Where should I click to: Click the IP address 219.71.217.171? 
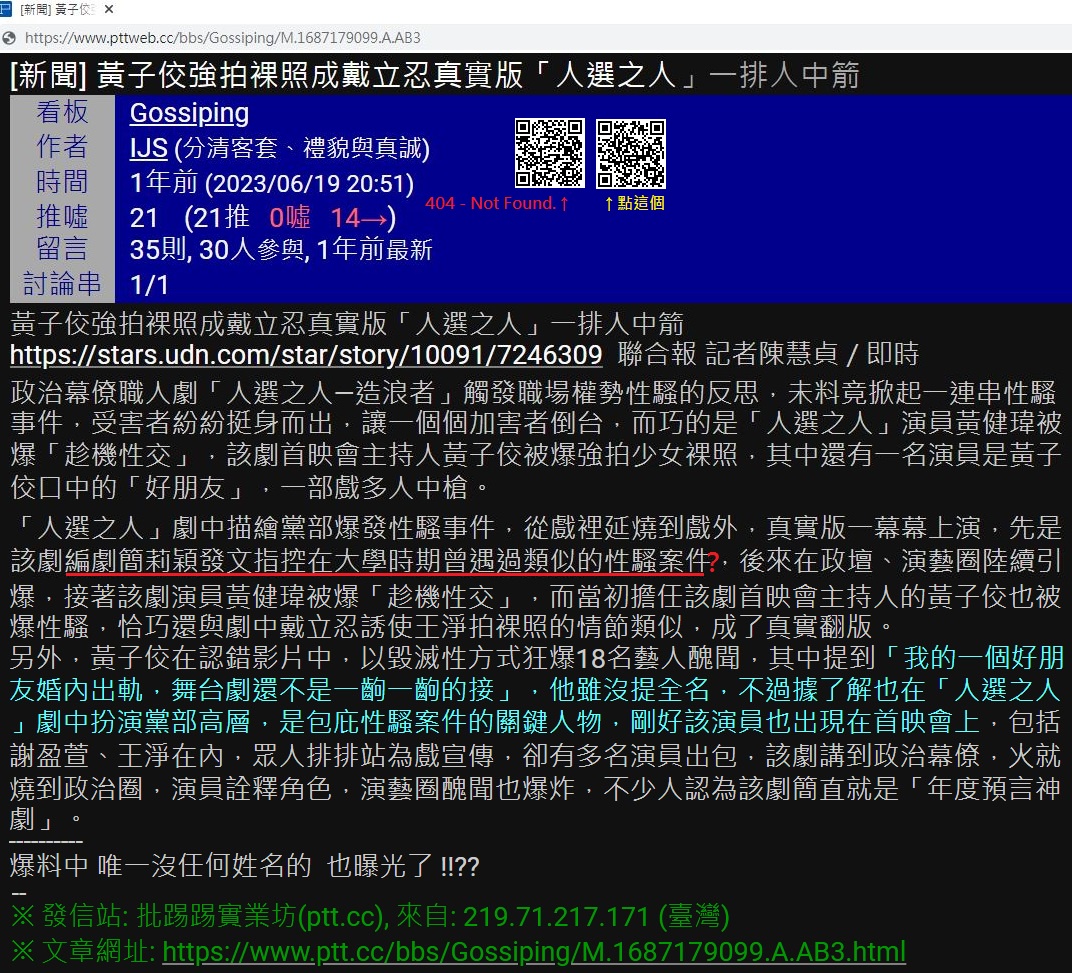(x=555, y=916)
